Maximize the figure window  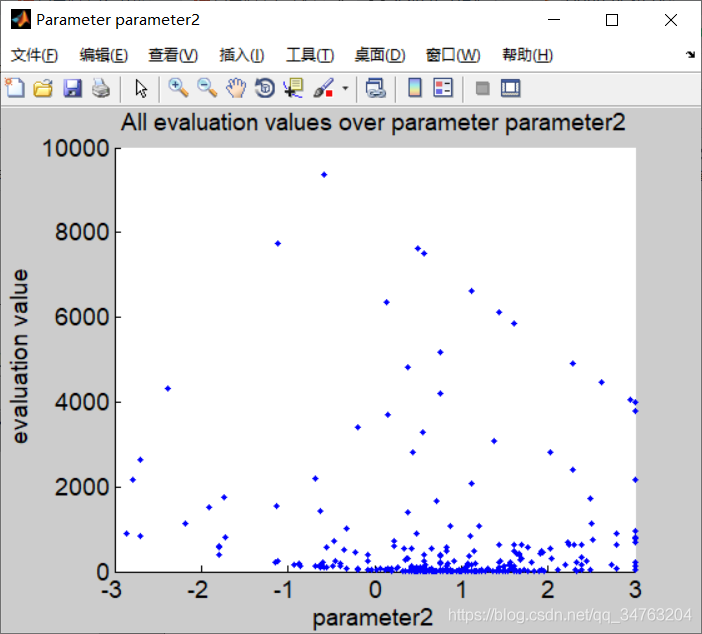tap(612, 20)
